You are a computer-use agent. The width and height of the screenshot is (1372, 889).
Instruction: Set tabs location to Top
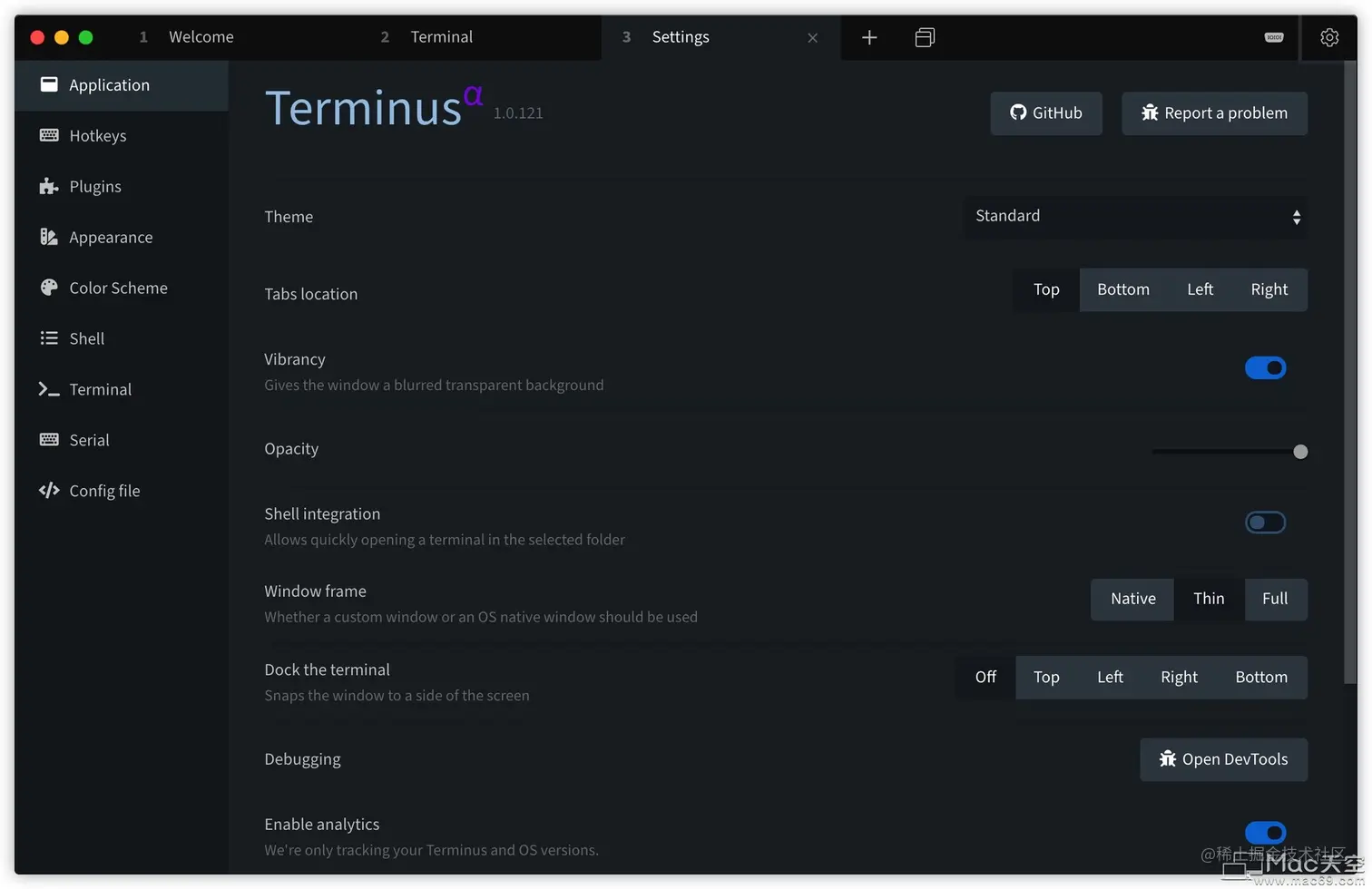1046,289
